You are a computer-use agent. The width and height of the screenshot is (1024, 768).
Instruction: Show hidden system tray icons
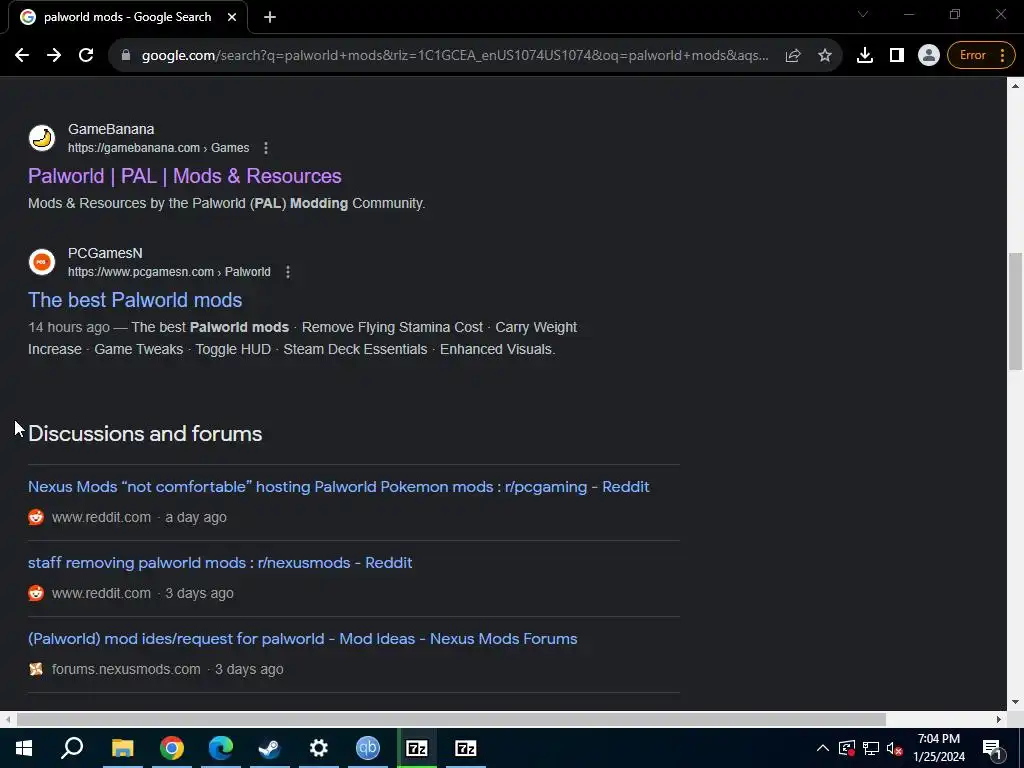point(823,748)
